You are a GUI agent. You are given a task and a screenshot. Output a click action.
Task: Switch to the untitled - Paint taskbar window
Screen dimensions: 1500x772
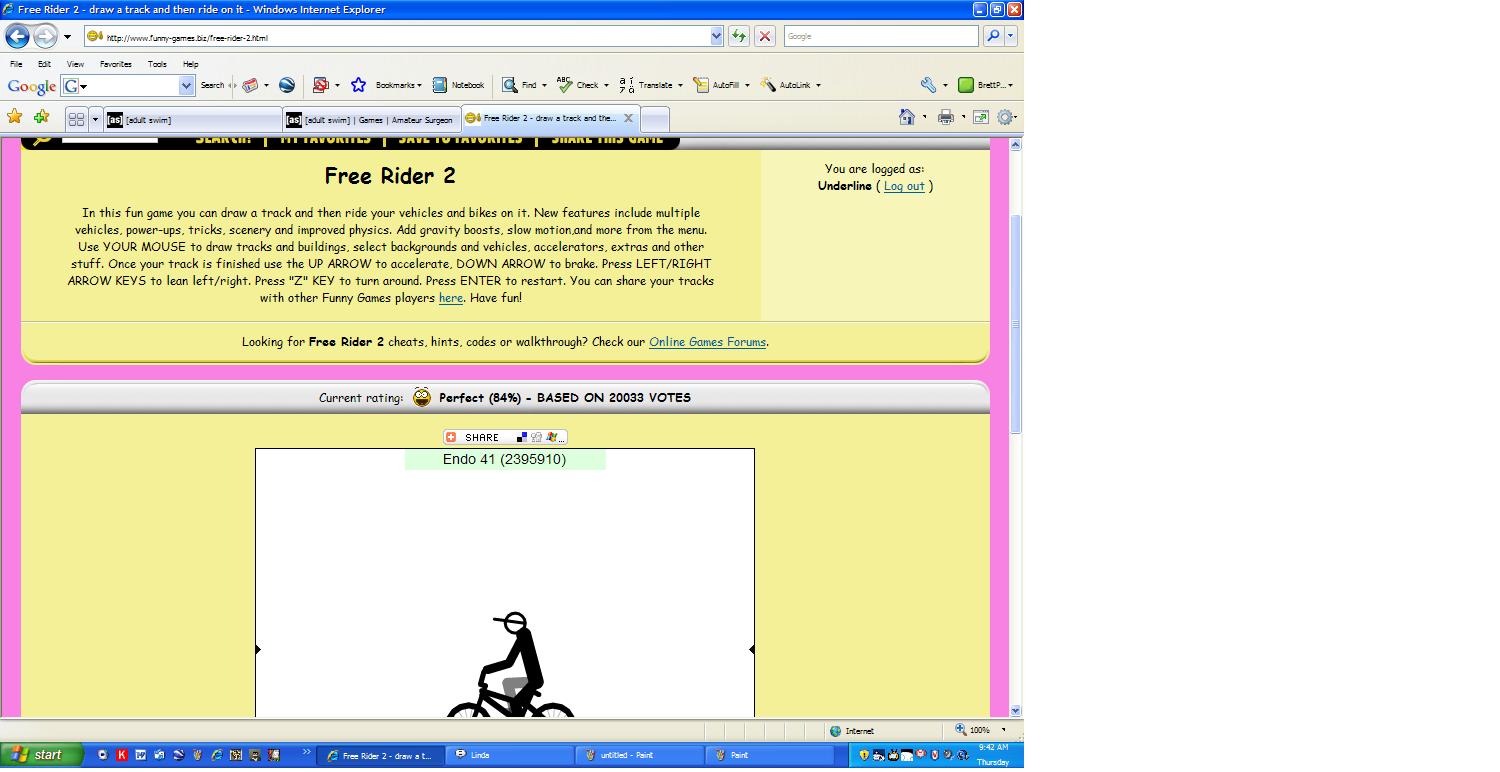click(x=640, y=755)
